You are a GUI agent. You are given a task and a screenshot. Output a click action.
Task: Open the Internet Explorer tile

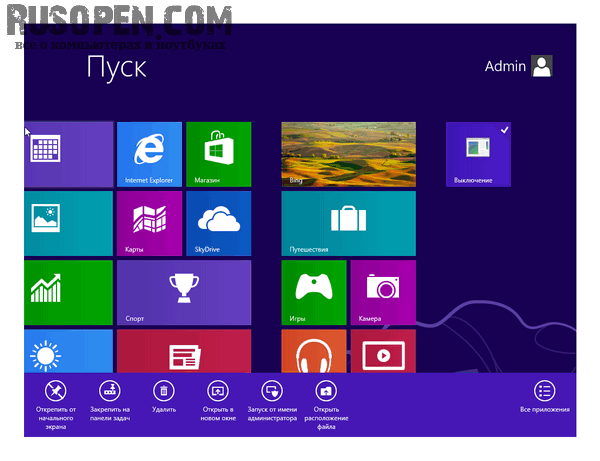pos(149,154)
